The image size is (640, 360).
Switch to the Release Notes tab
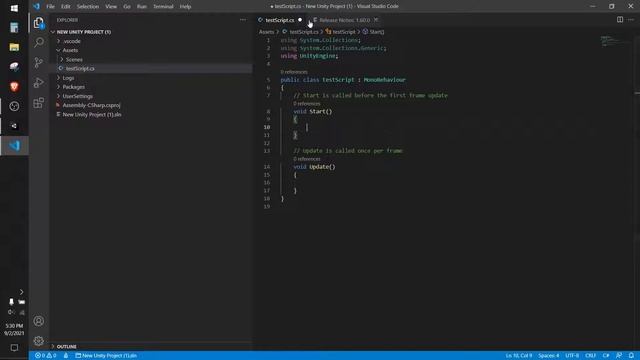click(x=344, y=20)
